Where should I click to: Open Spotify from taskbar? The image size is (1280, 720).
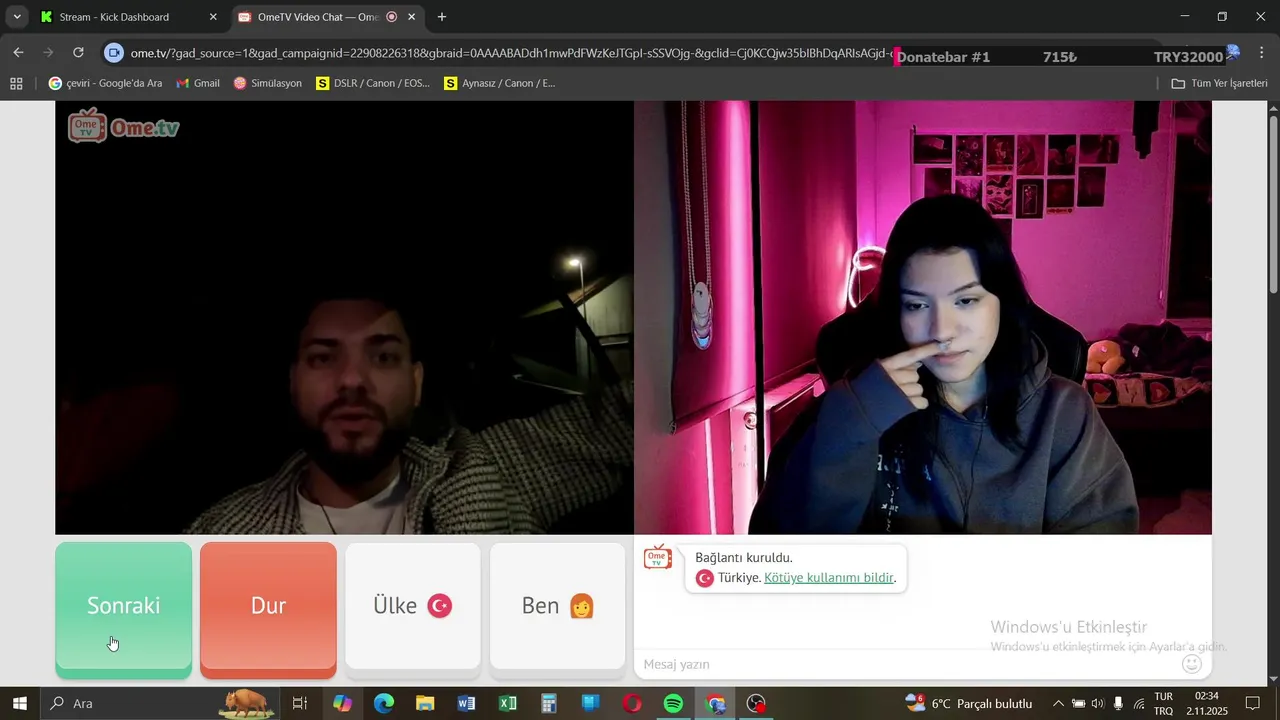click(x=673, y=703)
